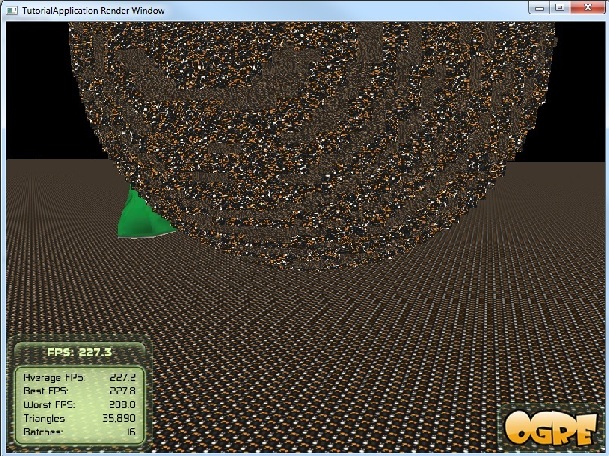Click the OGRE logo in the corner
609x456 pixels.
tap(551, 427)
